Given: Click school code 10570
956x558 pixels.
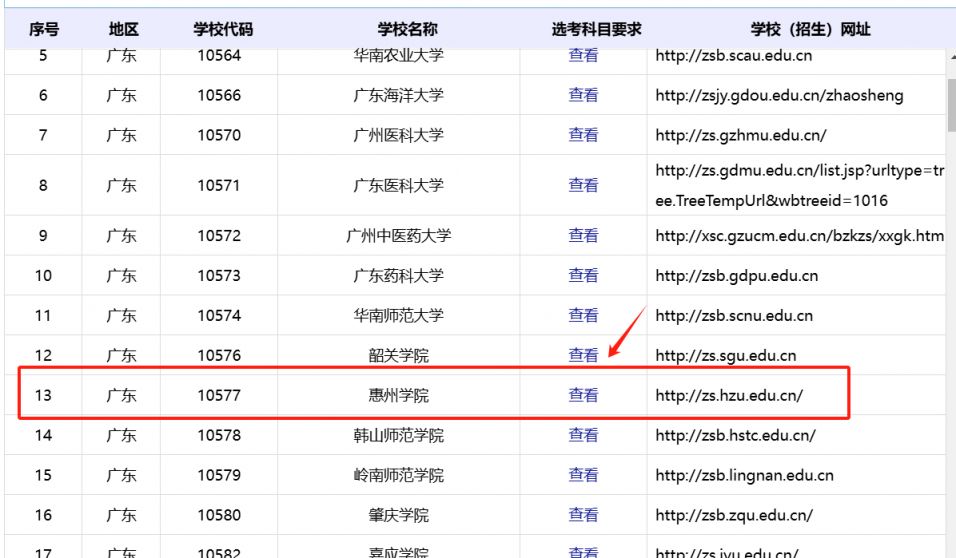Looking at the screenshot, I should pyautogui.click(x=219, y=135).
